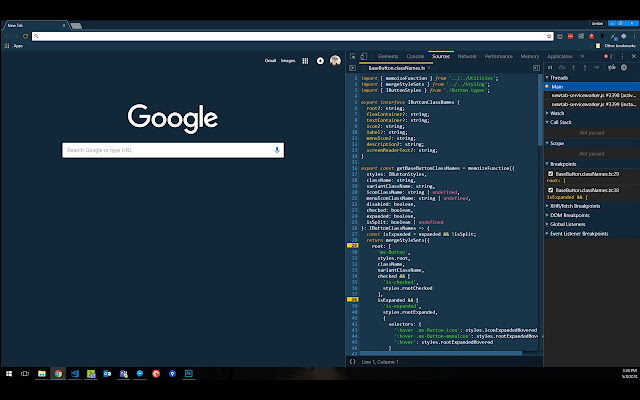Open Task View on the taskbar
The height and width of the screenshot is (400, 640).
25,373
